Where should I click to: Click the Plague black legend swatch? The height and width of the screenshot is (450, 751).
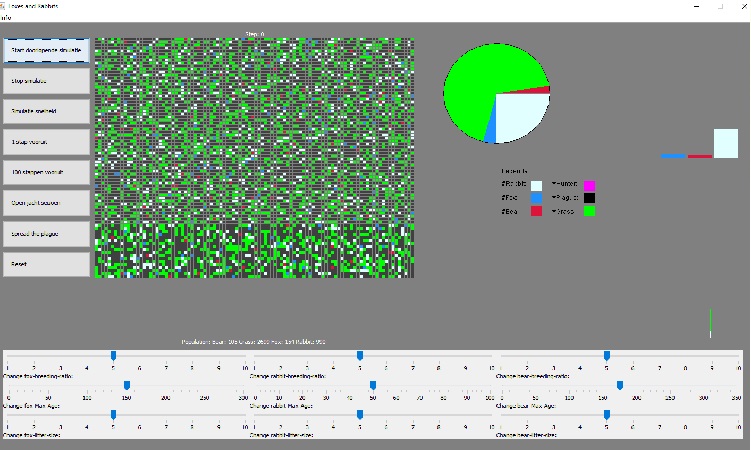coord(590,198)
